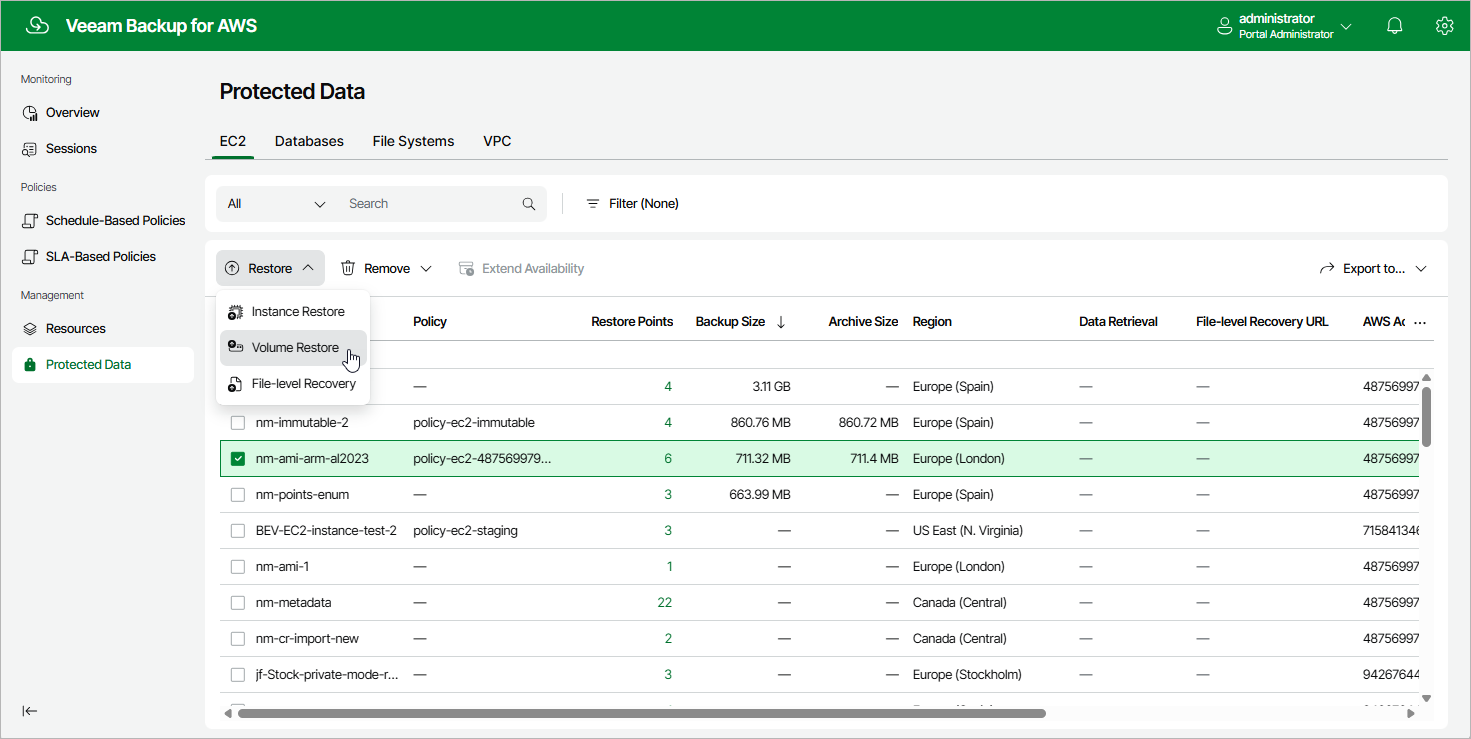Open notifications bell icon

[1394, 26]
